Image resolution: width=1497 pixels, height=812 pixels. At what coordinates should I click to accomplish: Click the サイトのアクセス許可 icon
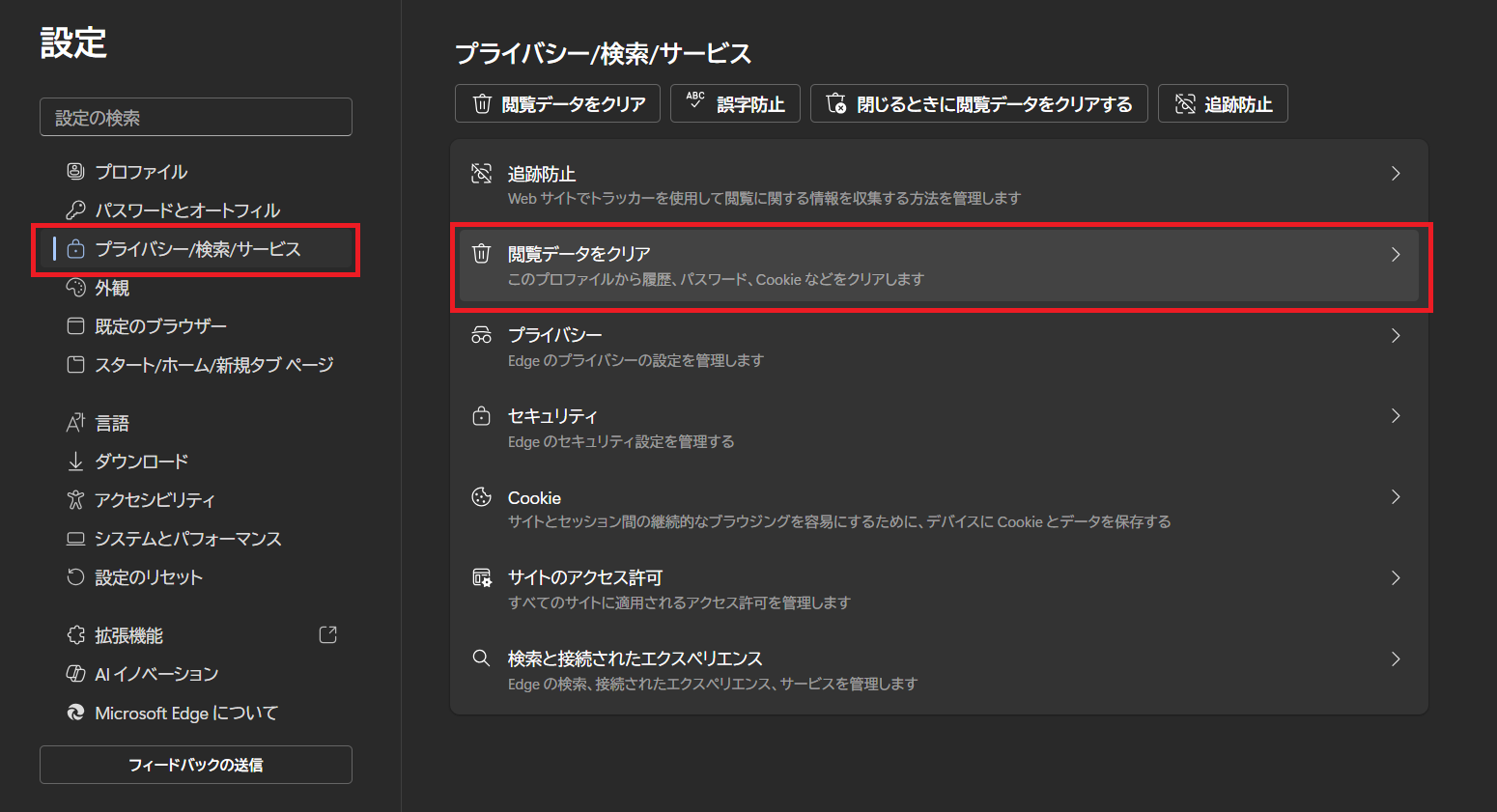coord(481,576)
